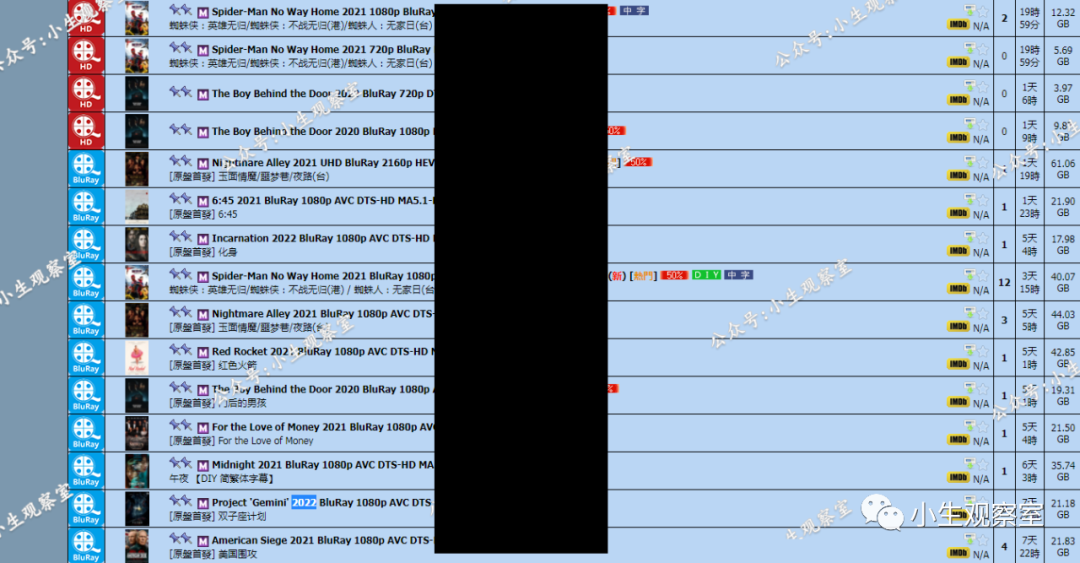Open IMDb badge for Spider-Man 1080p 12.32 GB row
The width and height of the screenshot is (1080, 563).
(x=958, y=25)
